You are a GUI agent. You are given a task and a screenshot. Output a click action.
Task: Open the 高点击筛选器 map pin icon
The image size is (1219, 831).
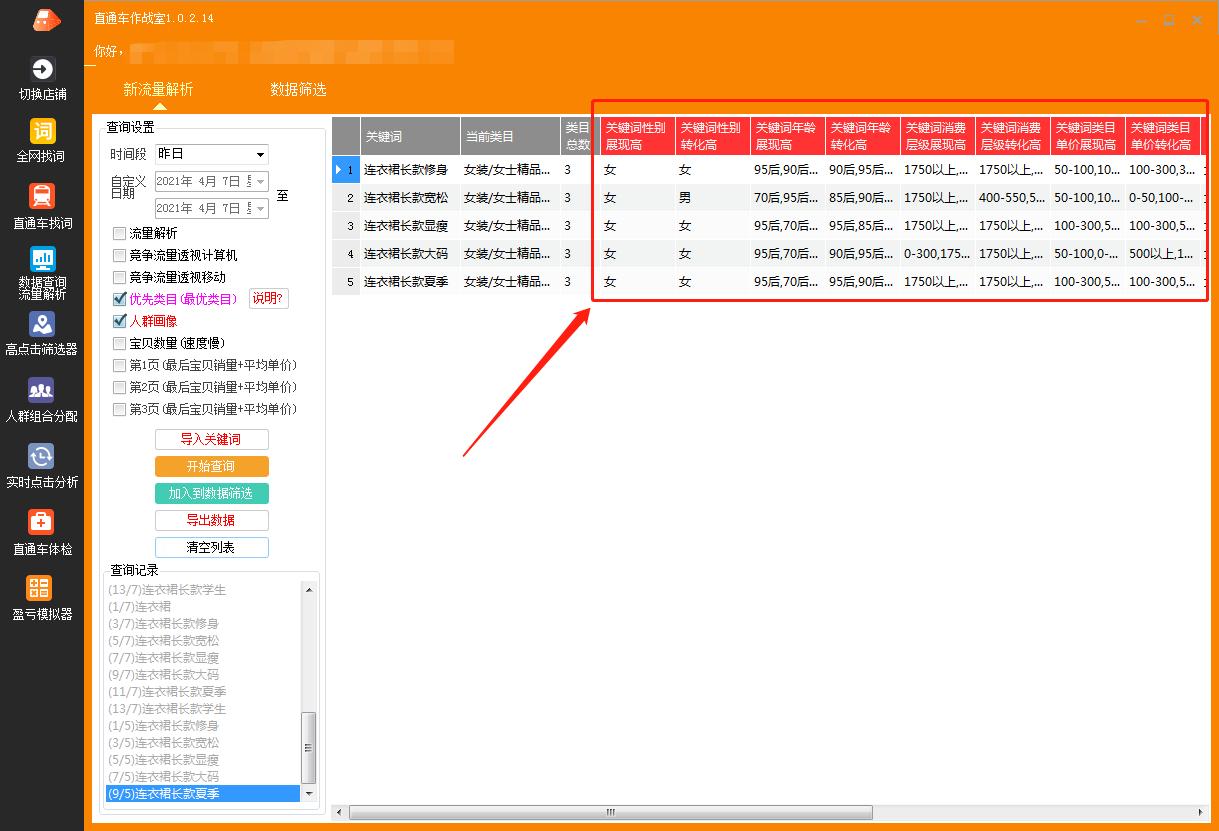coord(42,324)
